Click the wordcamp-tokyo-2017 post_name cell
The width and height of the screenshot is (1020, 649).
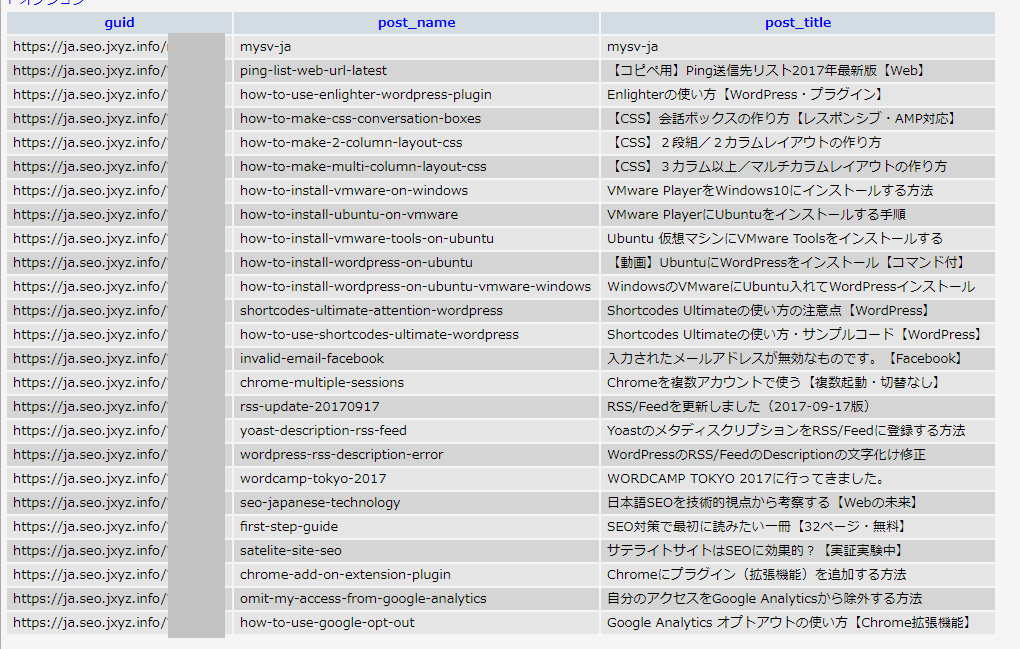point(312,479)
